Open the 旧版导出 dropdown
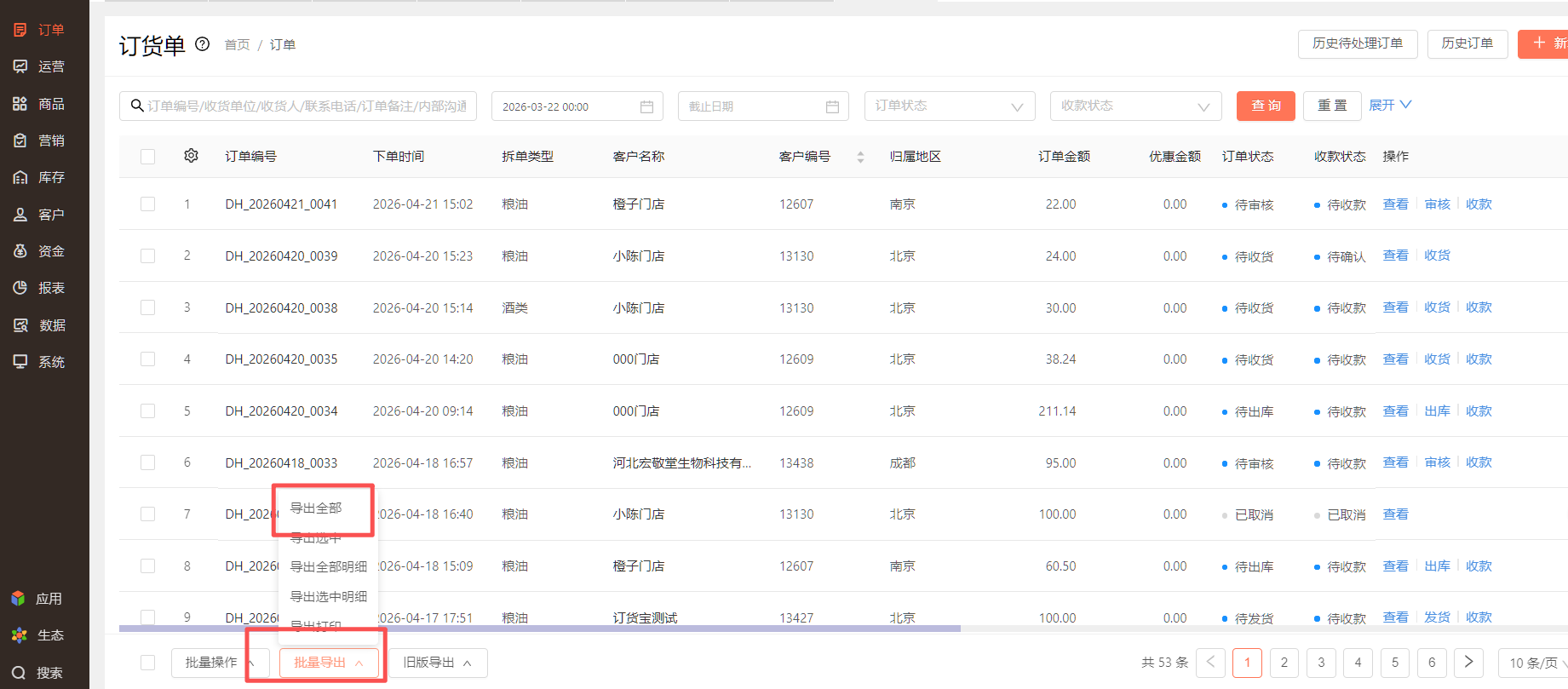Viewport: 1568px width, 689px height. tap(438, 663)
